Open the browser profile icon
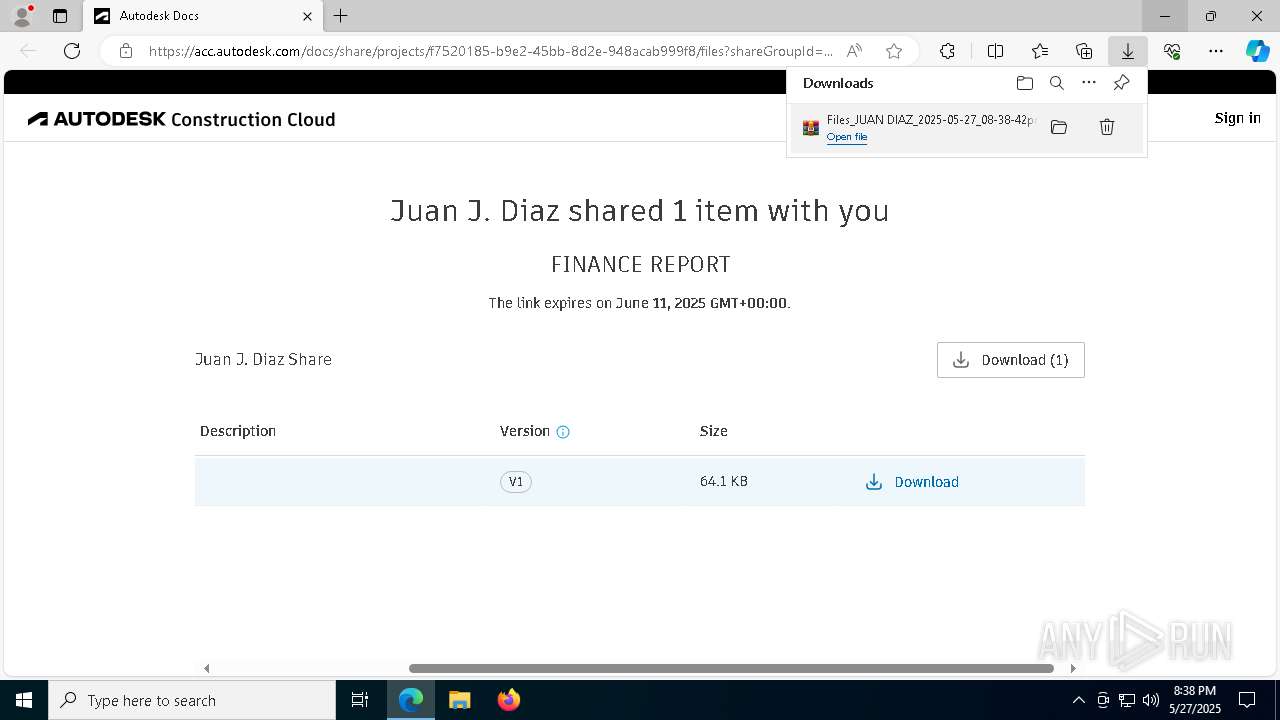This screenshot has width=1280, height=720. pos(22,16)
